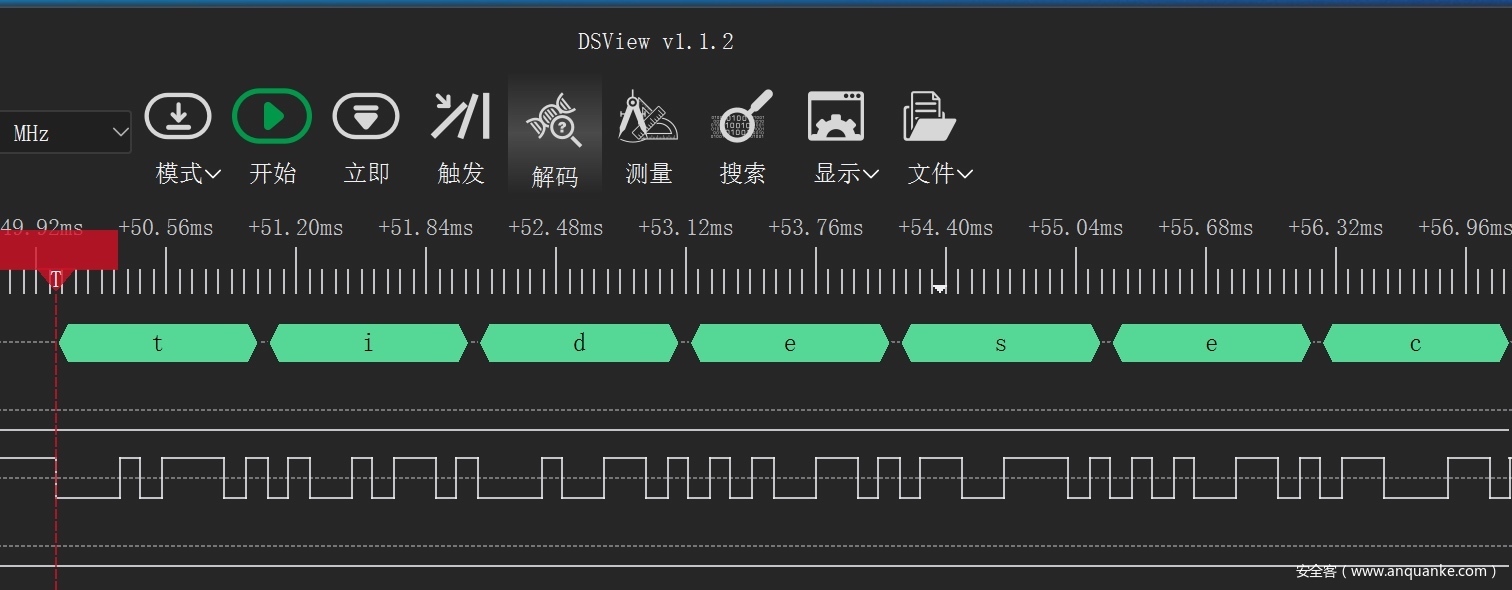The image size is (1512, 590).
Task: Expand the 模式 label dropdown arrow
Action: point(212,174)
